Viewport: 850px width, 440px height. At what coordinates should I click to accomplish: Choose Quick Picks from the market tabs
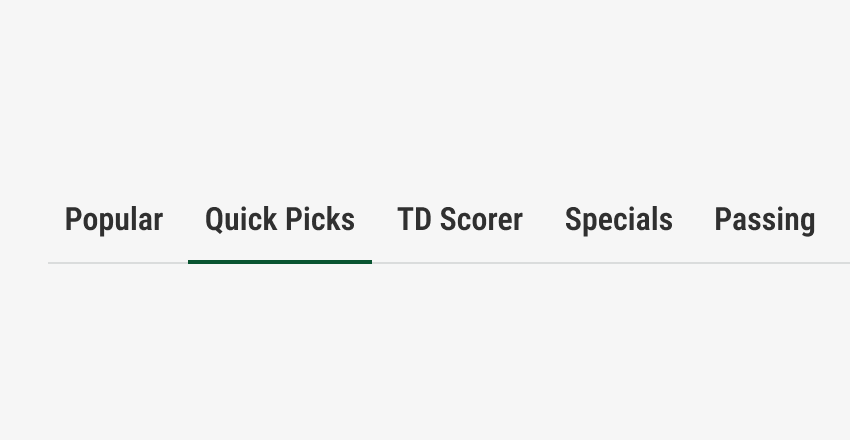pos(280,220)
